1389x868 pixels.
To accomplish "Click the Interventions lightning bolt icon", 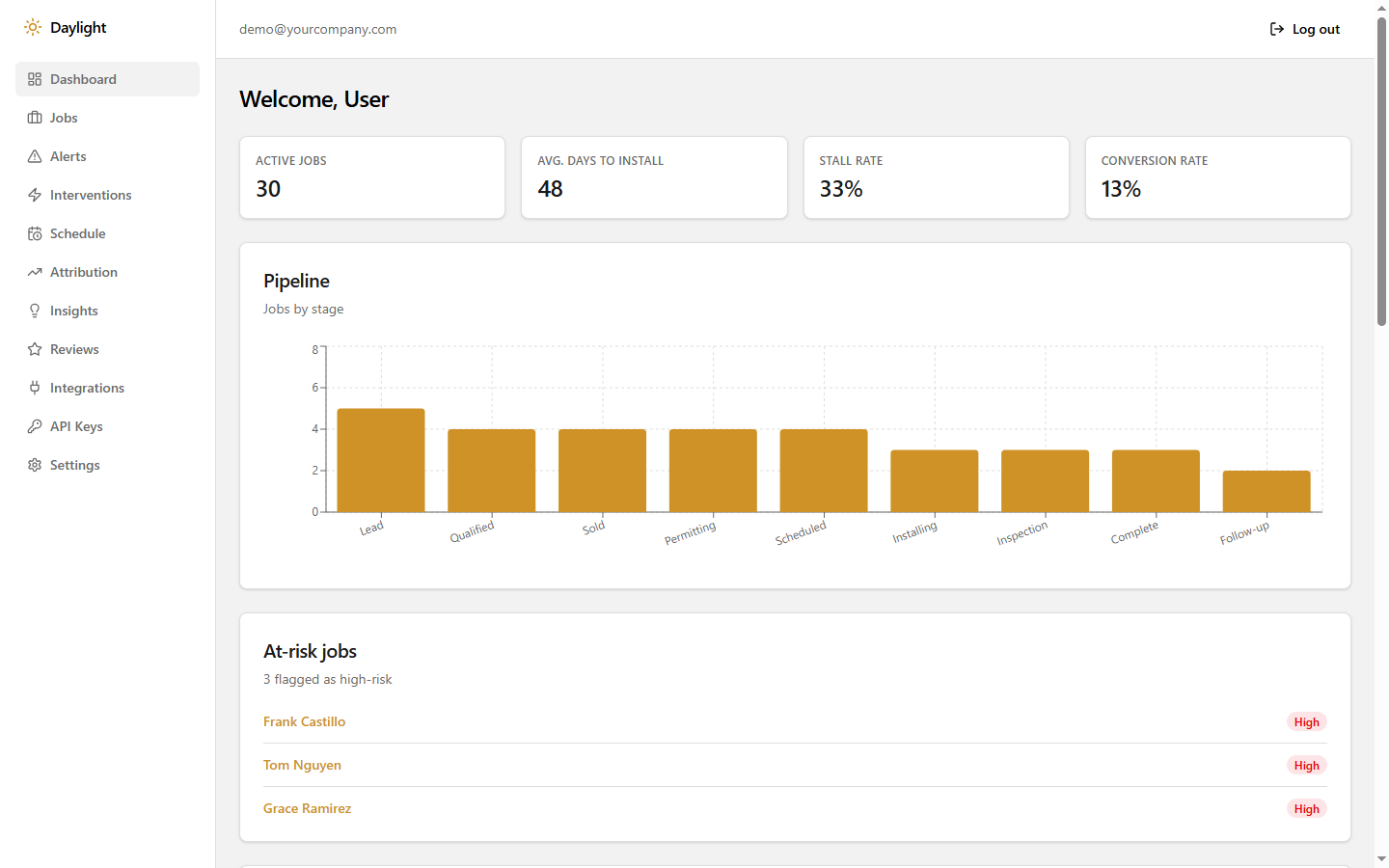I will point(35,195).
